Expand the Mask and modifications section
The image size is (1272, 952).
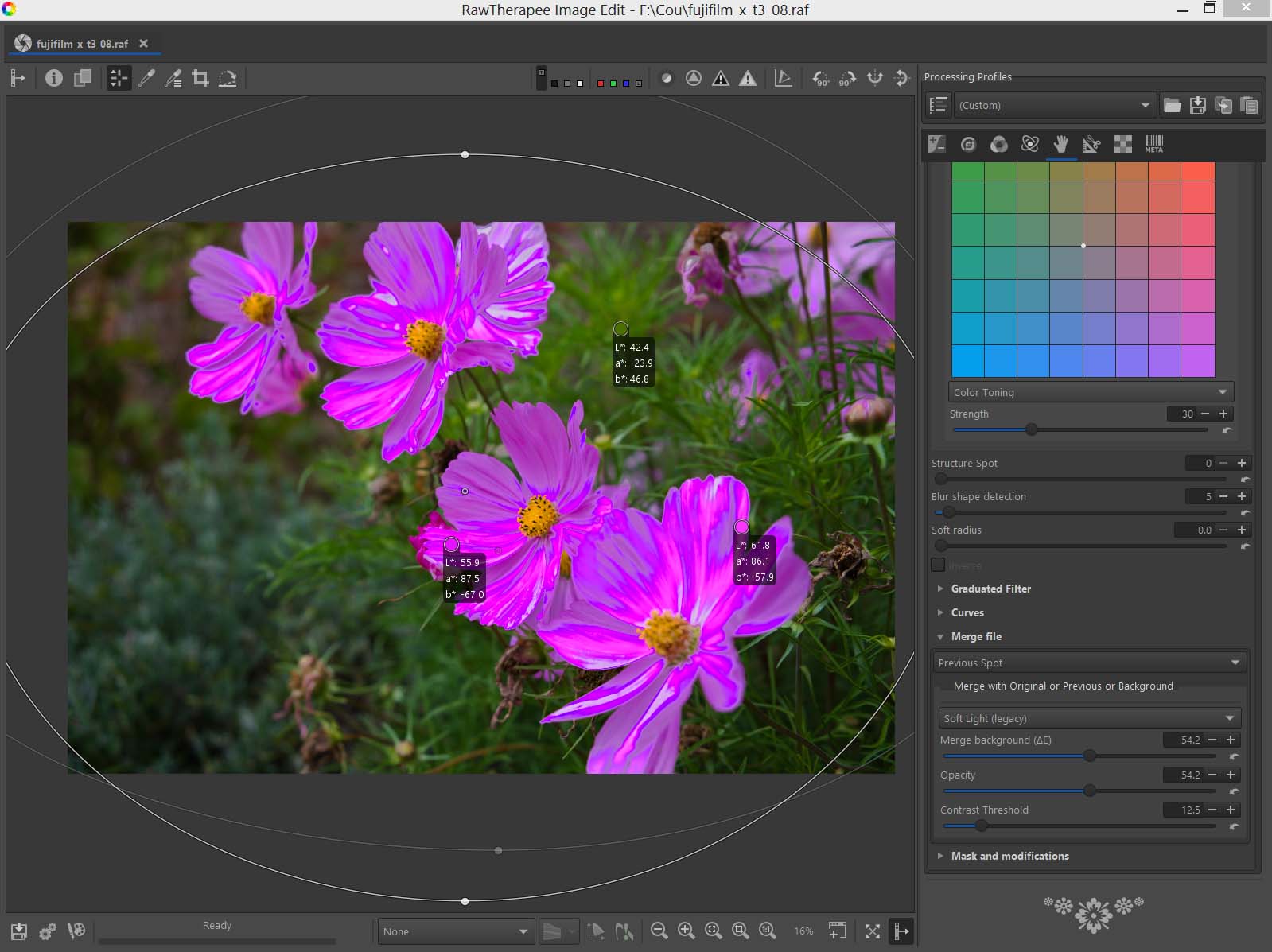pos(1009,856)
